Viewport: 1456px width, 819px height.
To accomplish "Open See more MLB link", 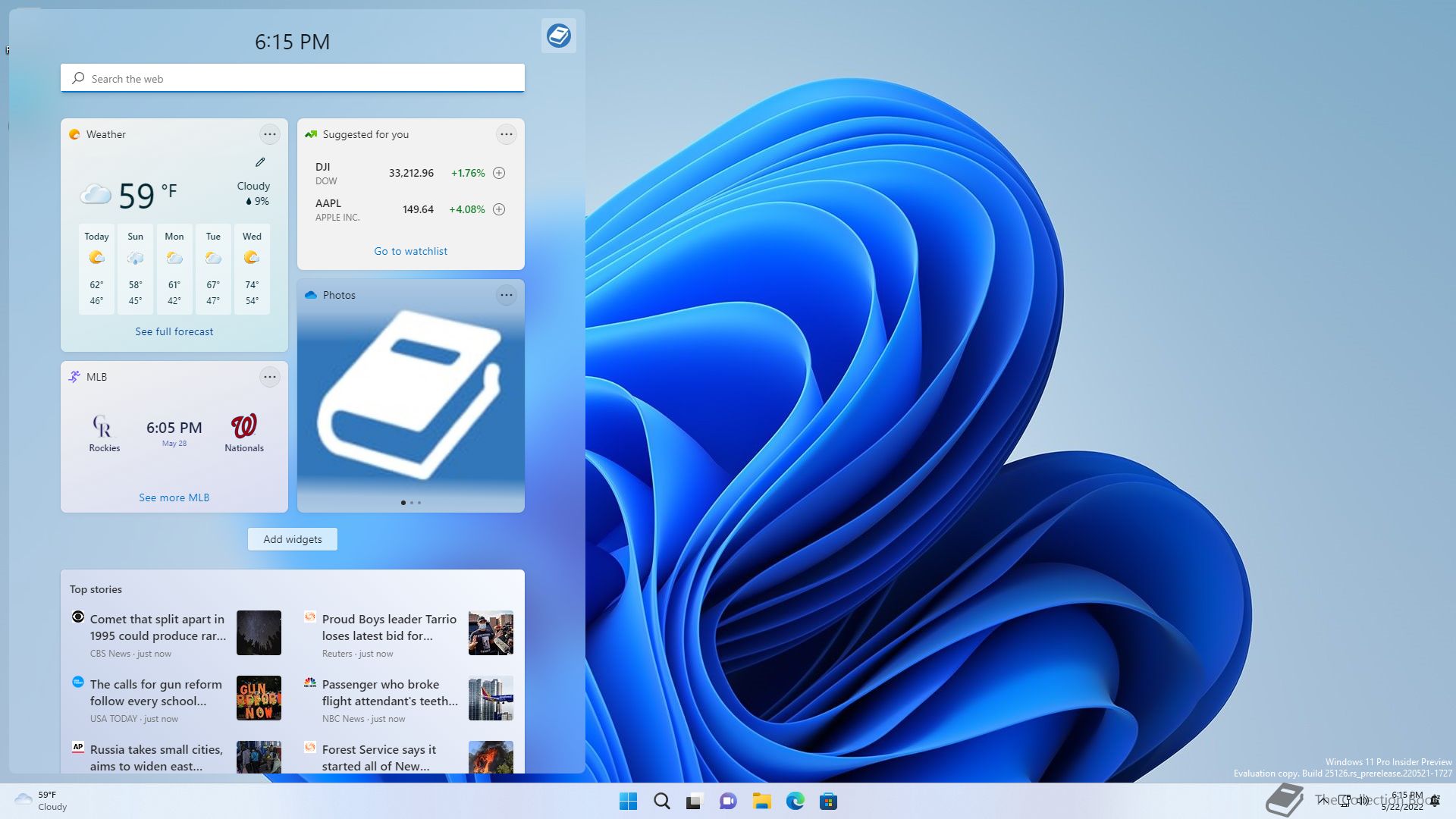I will click(174, 497).
